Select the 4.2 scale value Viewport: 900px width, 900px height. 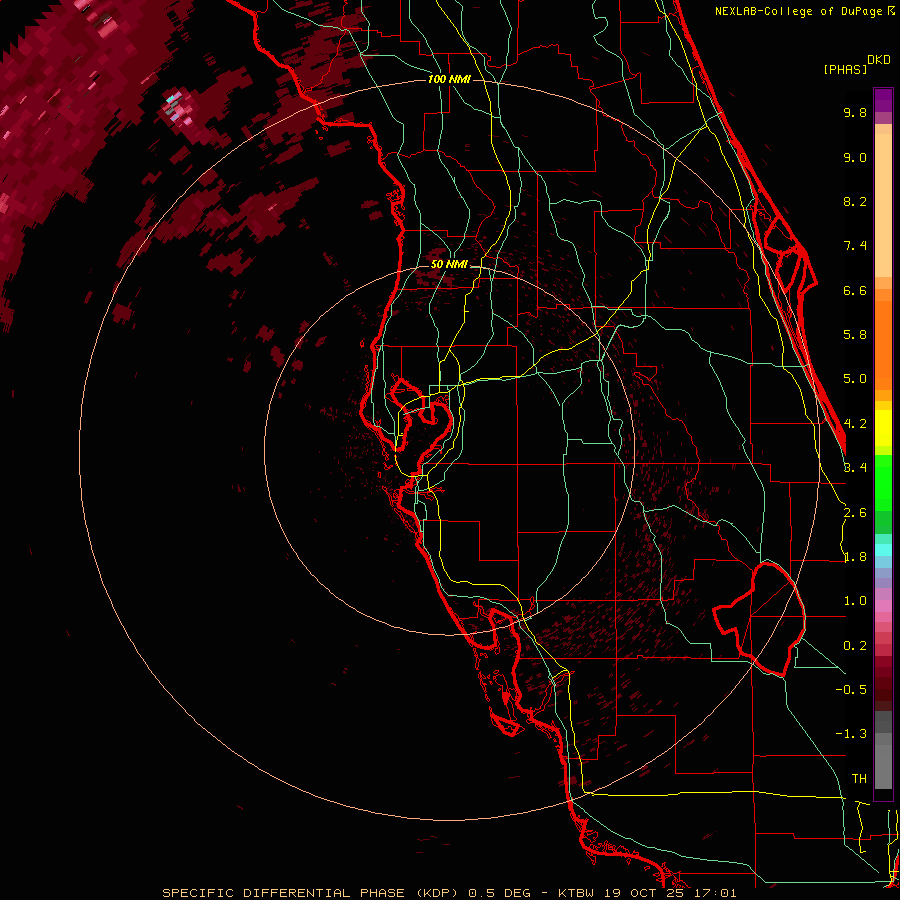[x=855, y=424]
